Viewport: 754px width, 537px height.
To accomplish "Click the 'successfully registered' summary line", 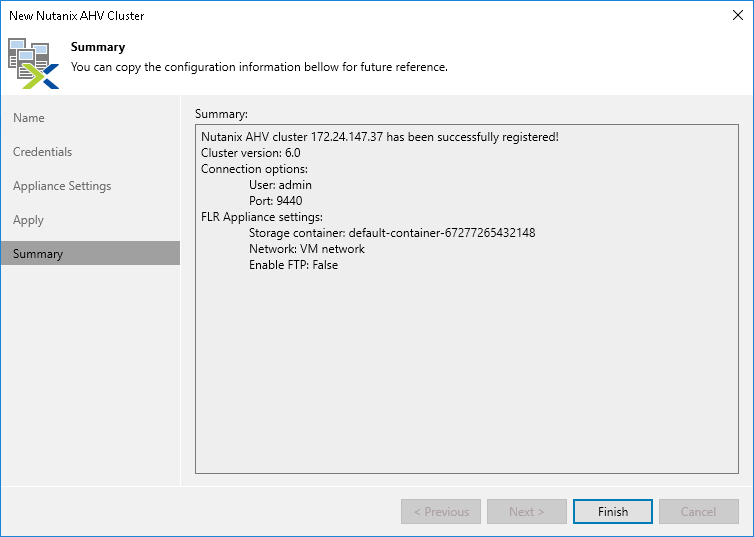I will (380, 137).
